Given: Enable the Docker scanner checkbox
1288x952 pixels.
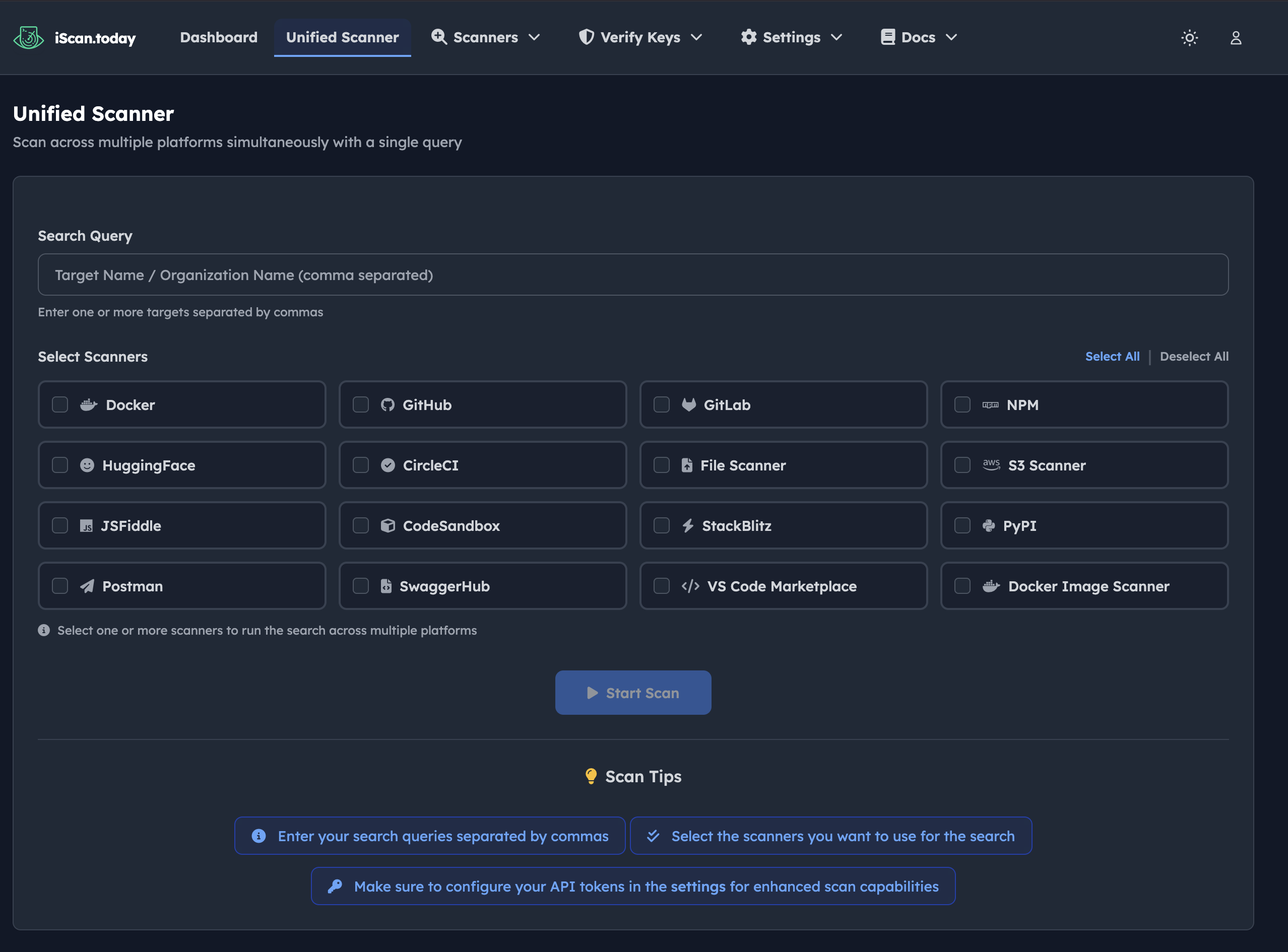Looking at the screenshot, I should point(60,404).
